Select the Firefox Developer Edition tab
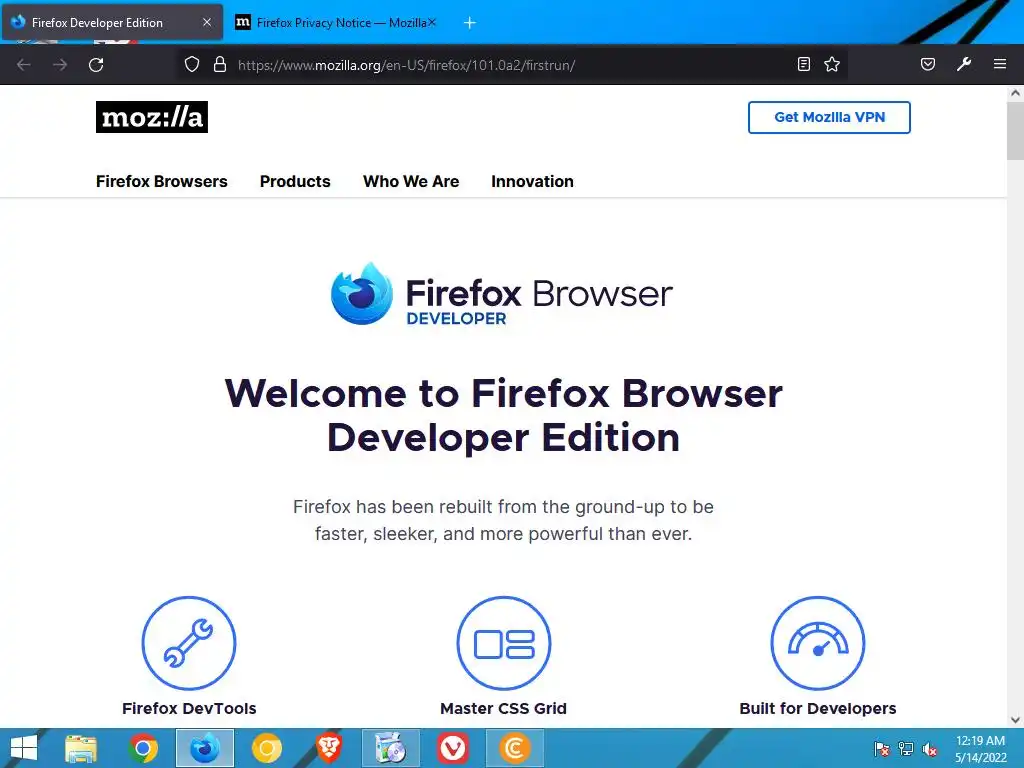The image size is (1024, 768). [112, 23]
